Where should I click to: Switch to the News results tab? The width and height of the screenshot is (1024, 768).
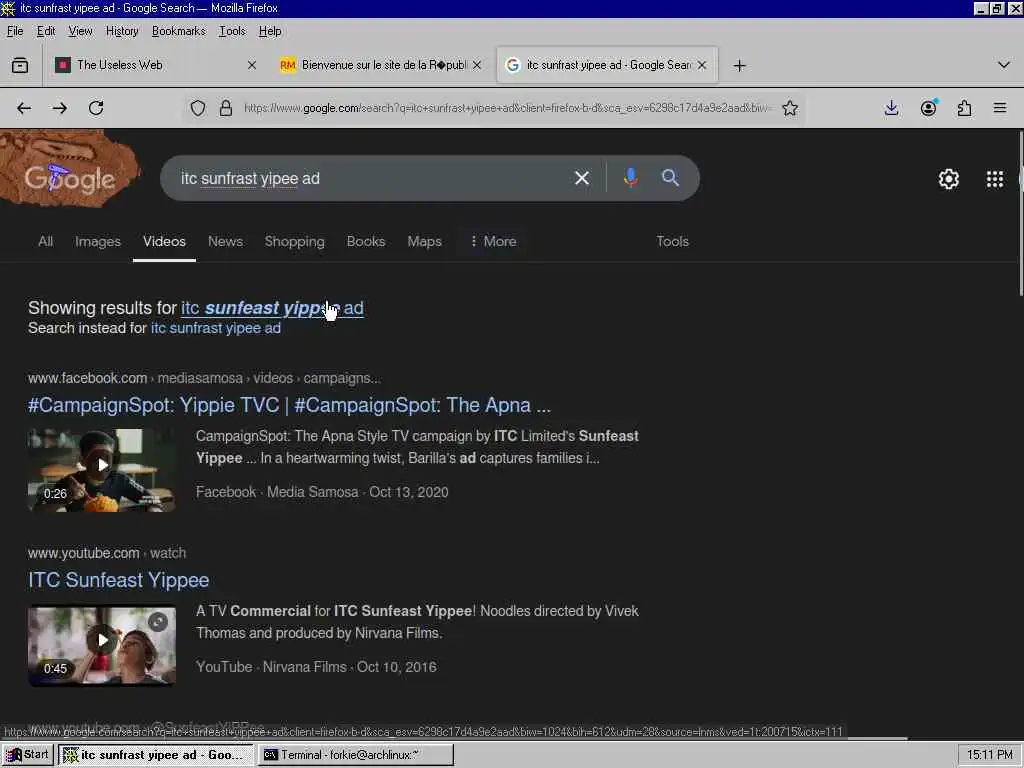coord(225,242)
